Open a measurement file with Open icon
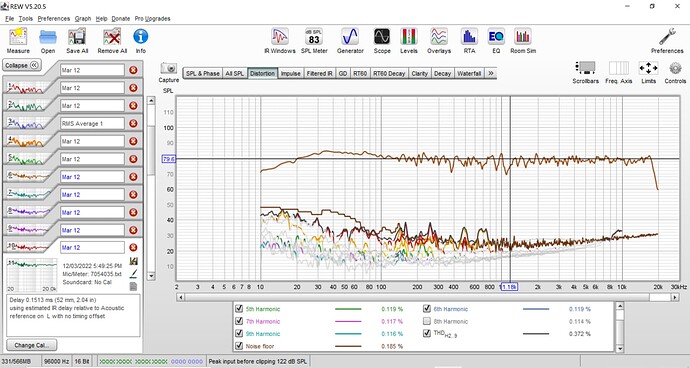This screenshot has height=368, width=690. tap(48, 37)
